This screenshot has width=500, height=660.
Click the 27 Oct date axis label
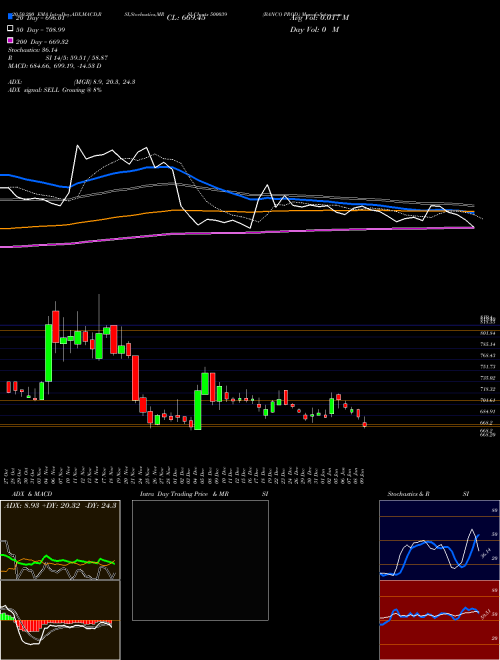point(8,476)
